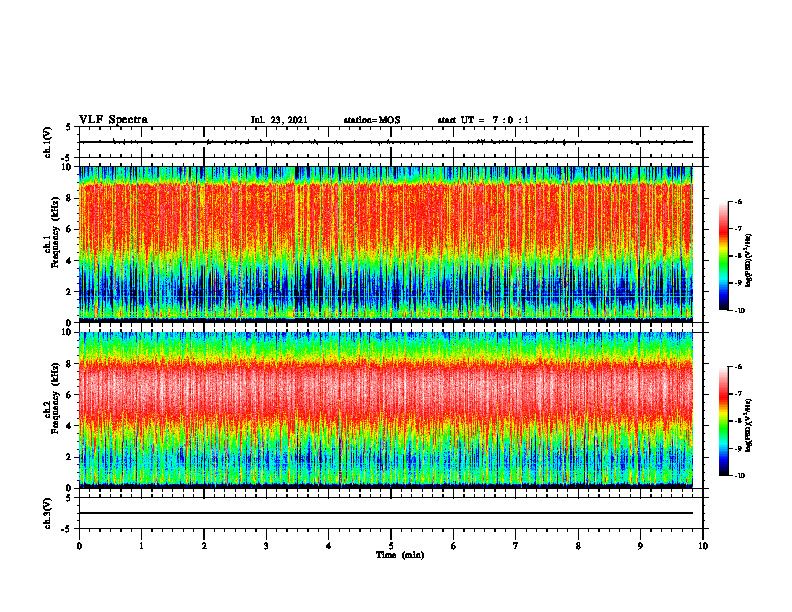The height and width of the screenshot is (612, 792).
Task: Click the 'station=MOS' header label
Action: 372,120
